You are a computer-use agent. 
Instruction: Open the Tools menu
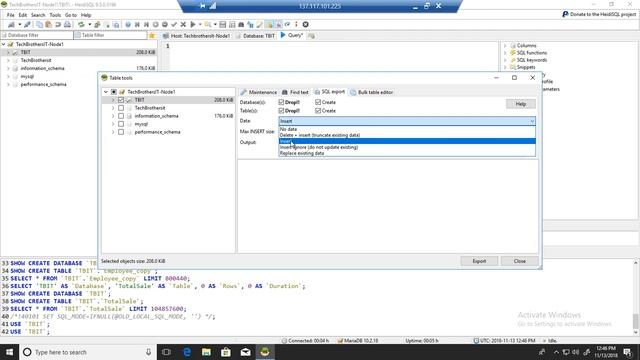coord(55,15)
